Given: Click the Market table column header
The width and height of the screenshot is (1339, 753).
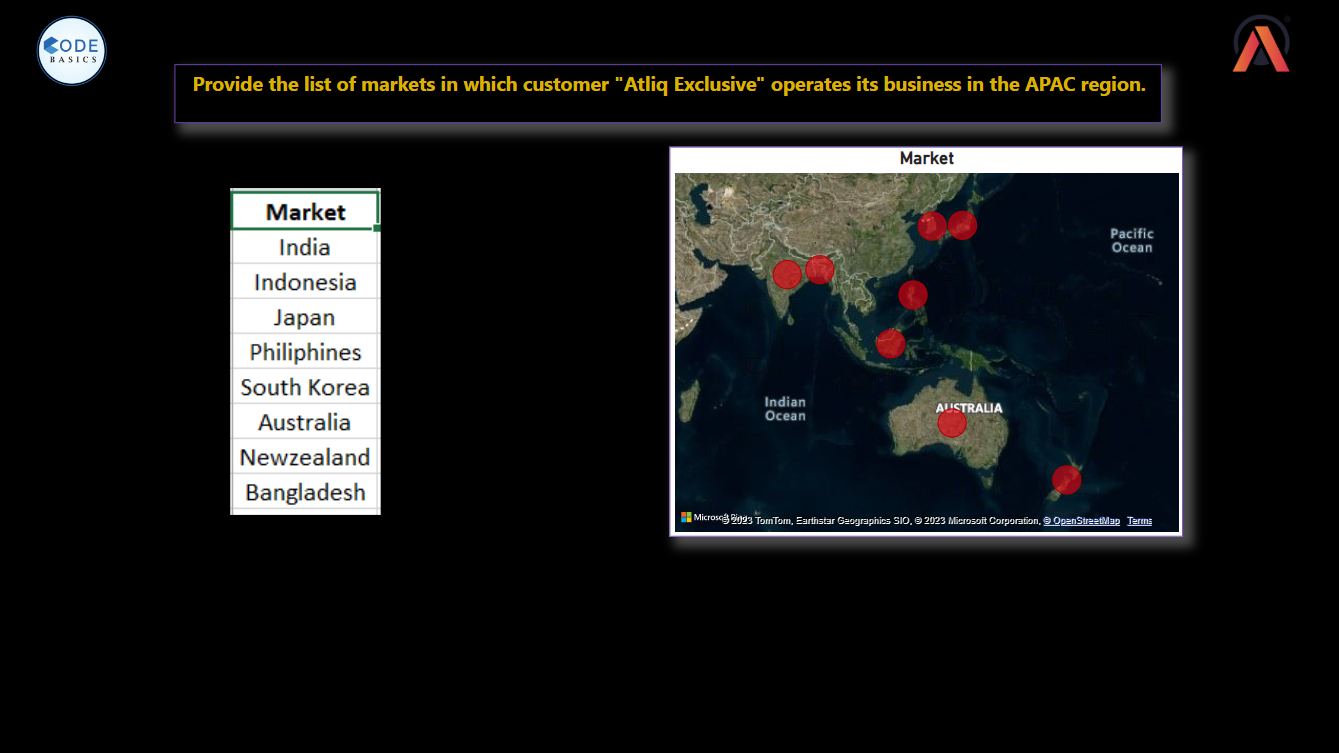Looking at the screenshot, I should point(305,212).
